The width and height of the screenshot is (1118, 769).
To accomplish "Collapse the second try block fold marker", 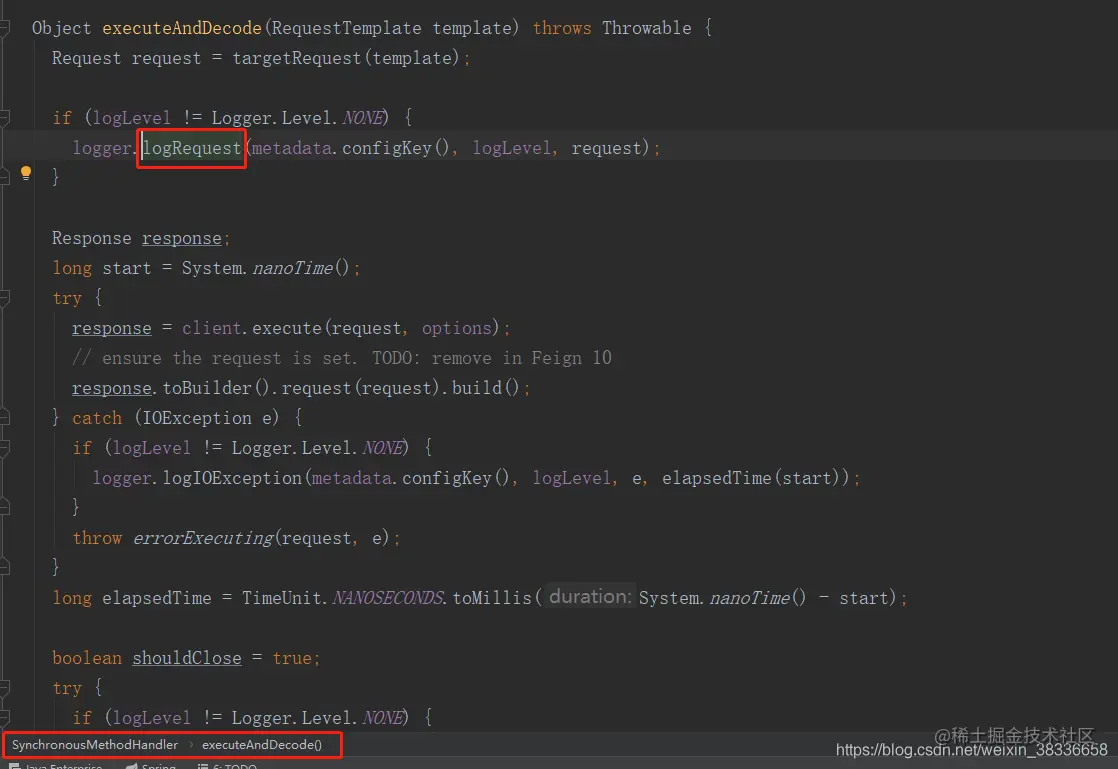I will coord(4,688).
